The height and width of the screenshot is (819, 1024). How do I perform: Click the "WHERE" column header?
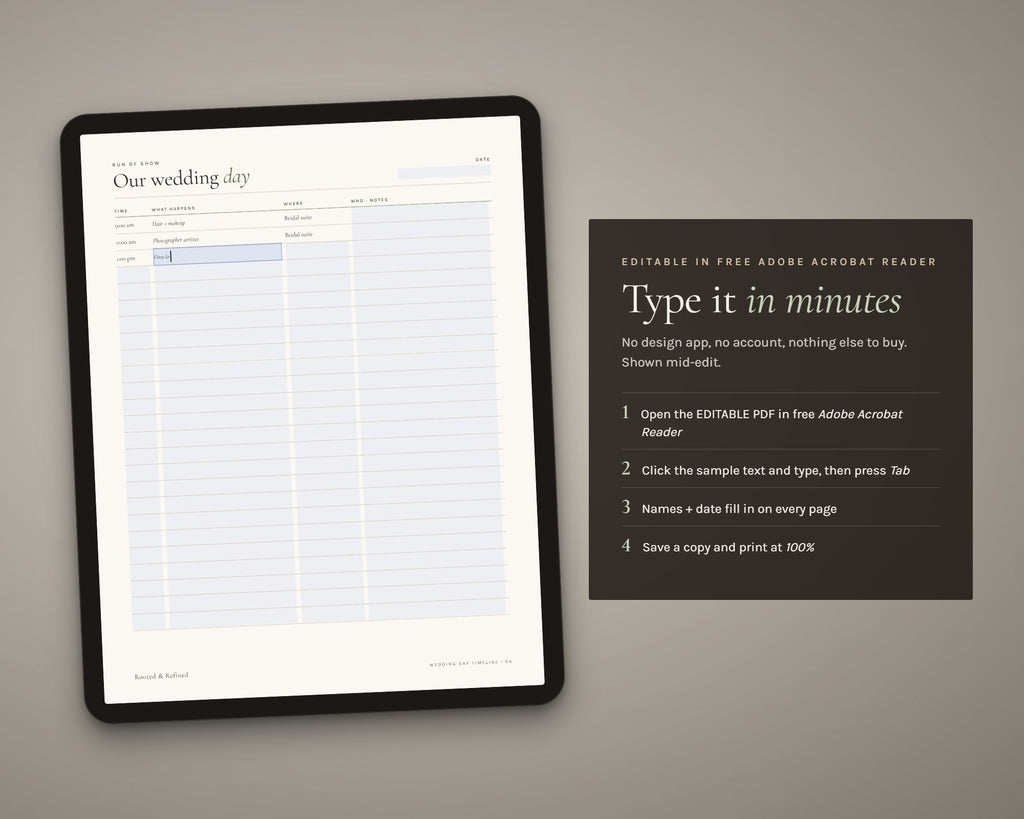[x=293, y=204]
